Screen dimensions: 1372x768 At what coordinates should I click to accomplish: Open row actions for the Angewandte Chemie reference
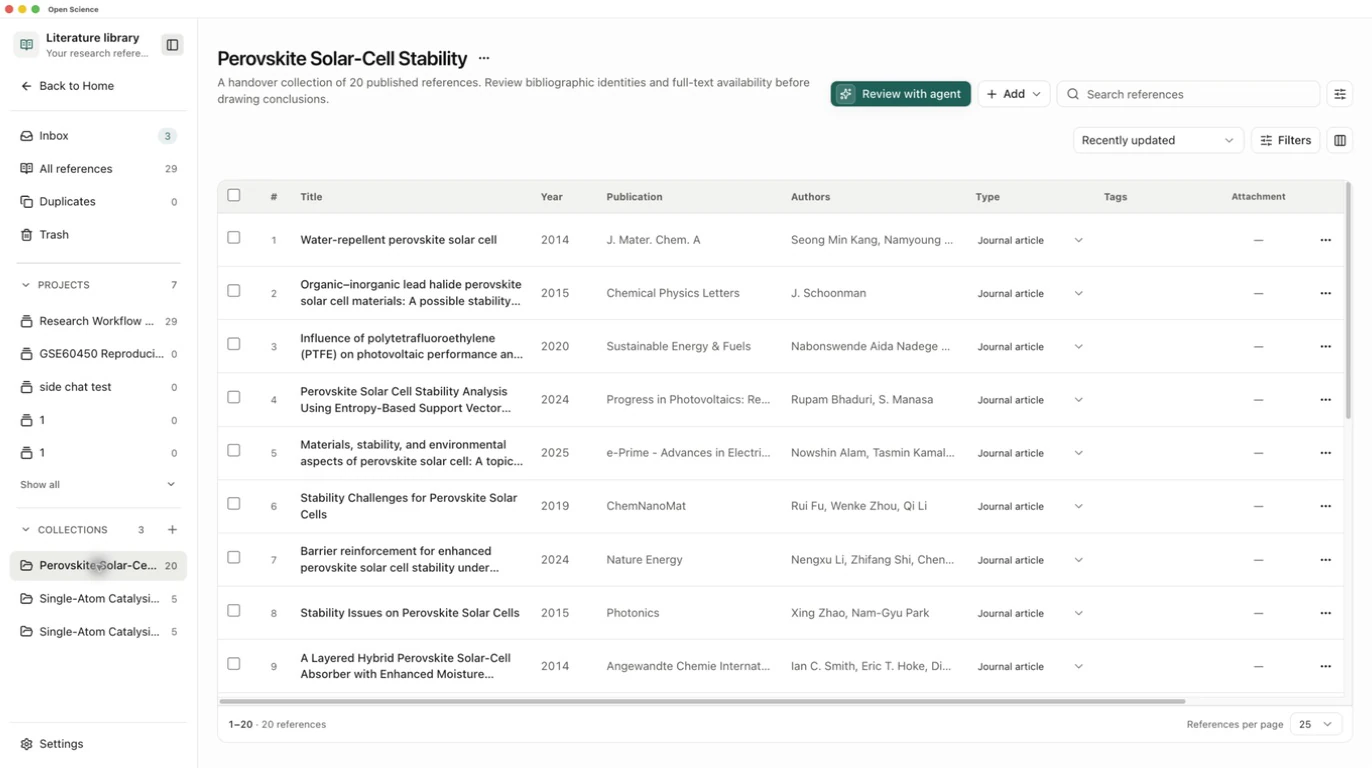(x=1326, y=666)
